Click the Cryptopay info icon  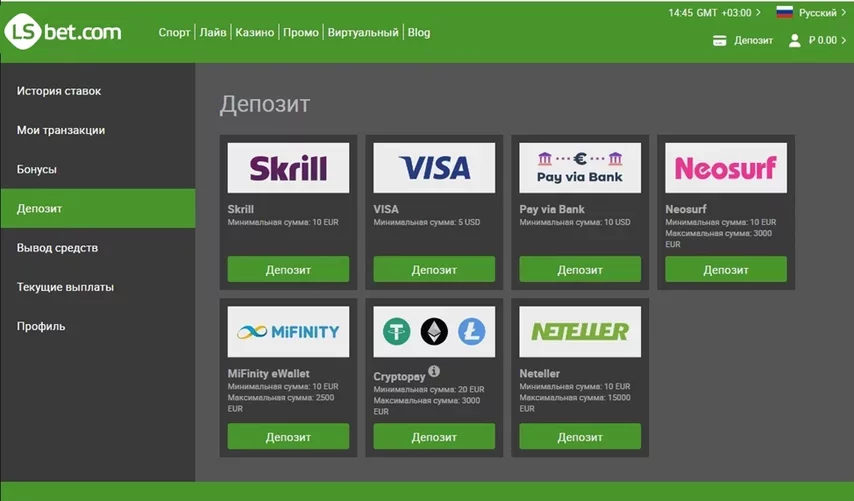[434, 371]
